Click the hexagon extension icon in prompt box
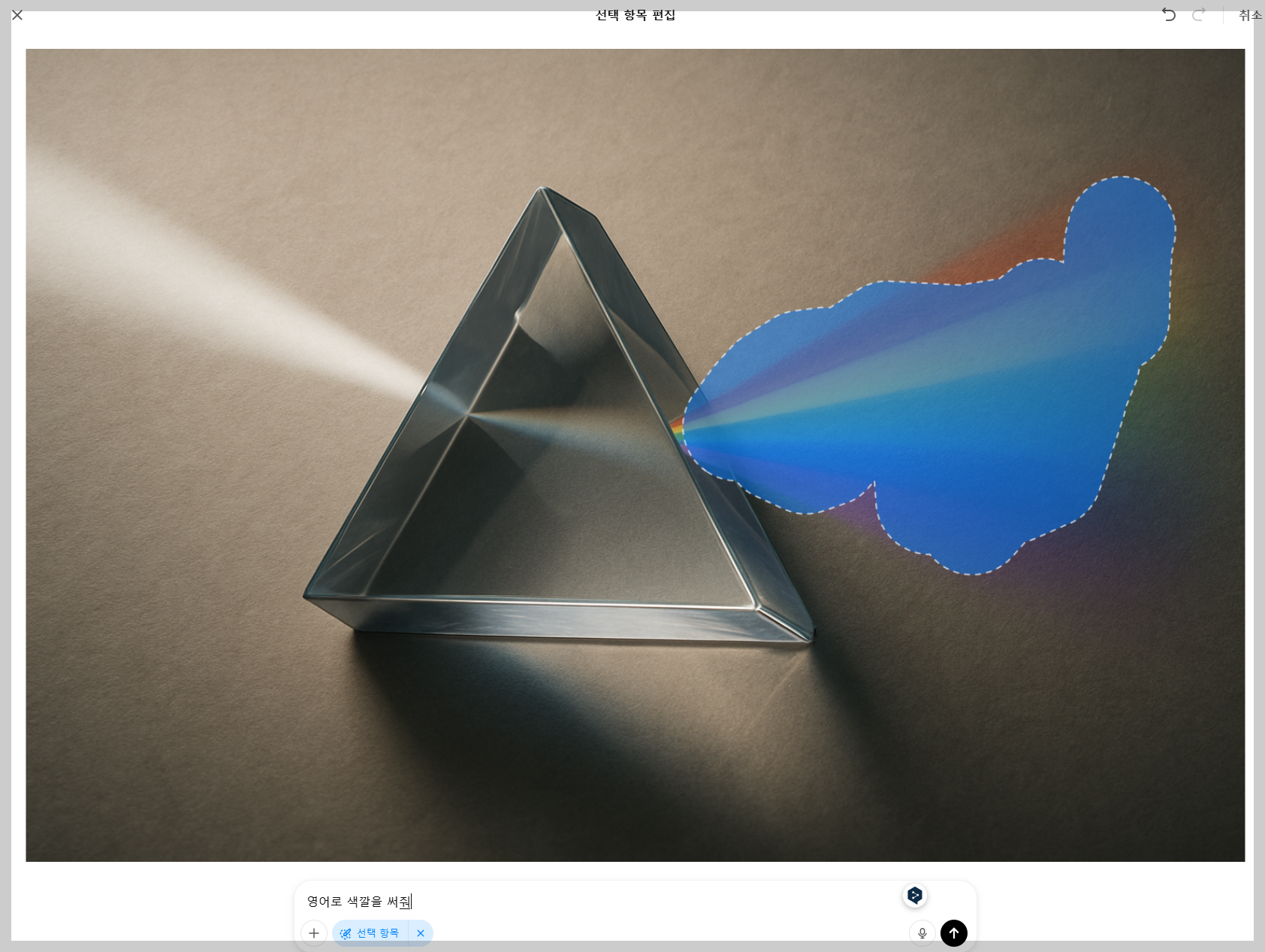The height and width of the screenshot is (952, 1265). pyautogui.click(x=915, y=896)
